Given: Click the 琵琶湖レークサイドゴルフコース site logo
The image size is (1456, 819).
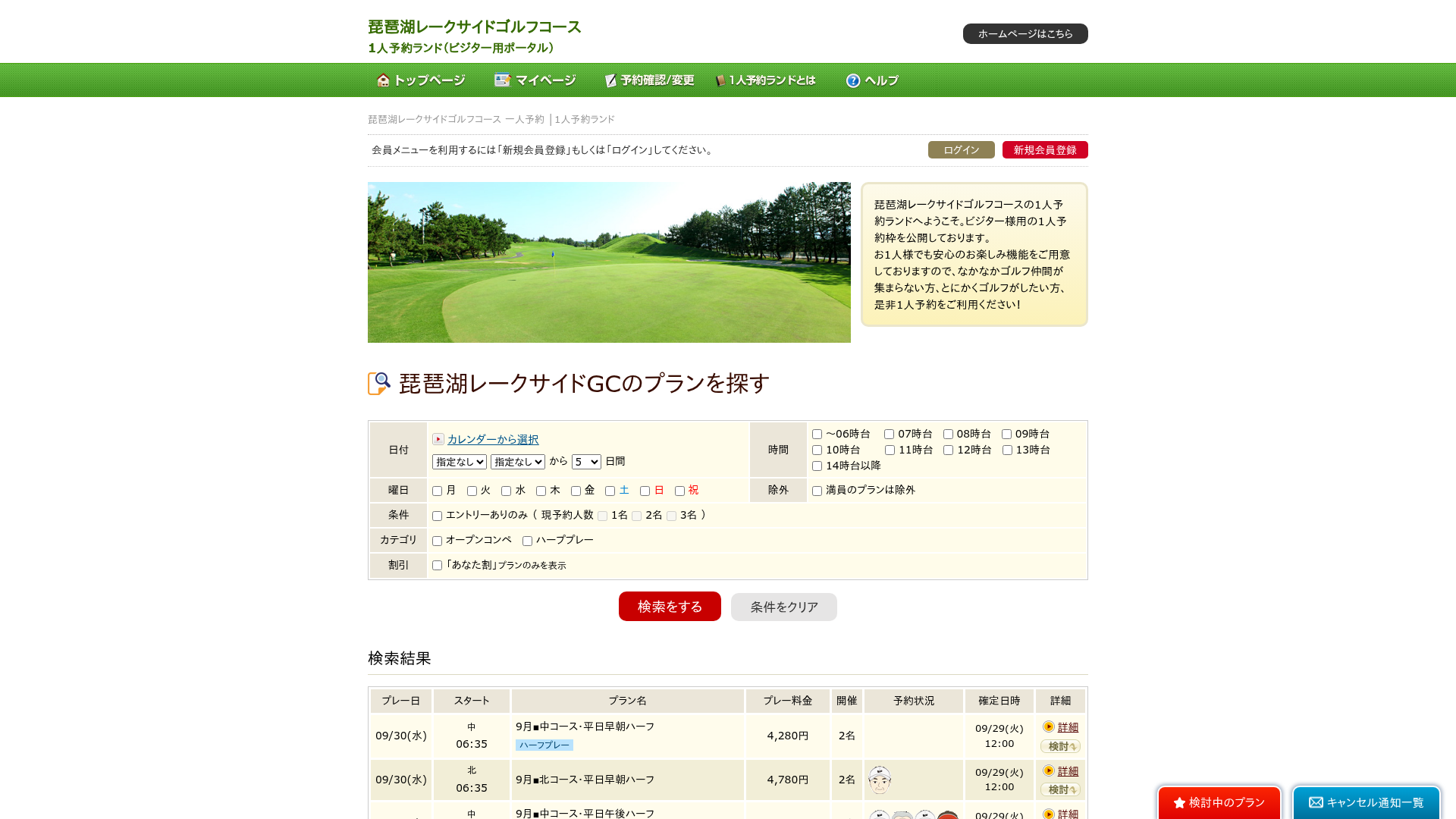Looking at the screenshot, I should 475,27.
